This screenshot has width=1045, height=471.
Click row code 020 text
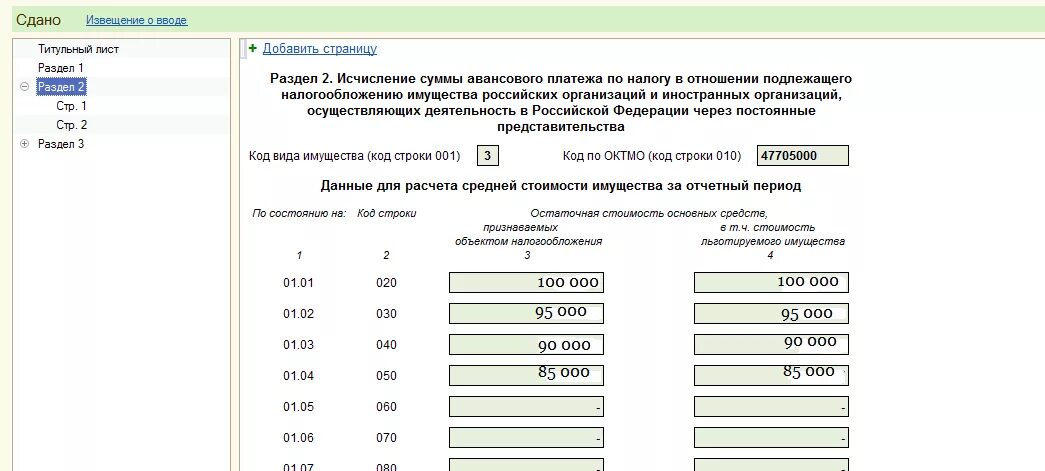tap(386, 283)
